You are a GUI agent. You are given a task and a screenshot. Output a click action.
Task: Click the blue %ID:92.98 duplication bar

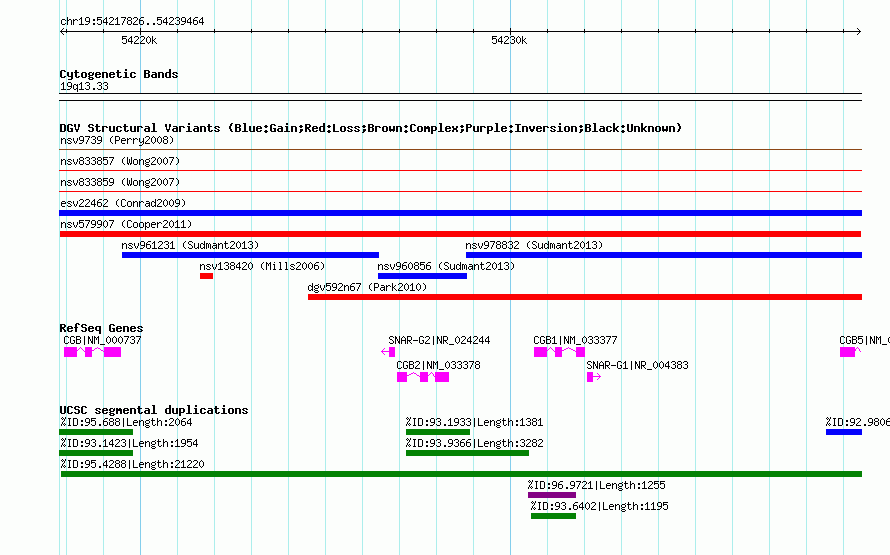tap(844, 432)
